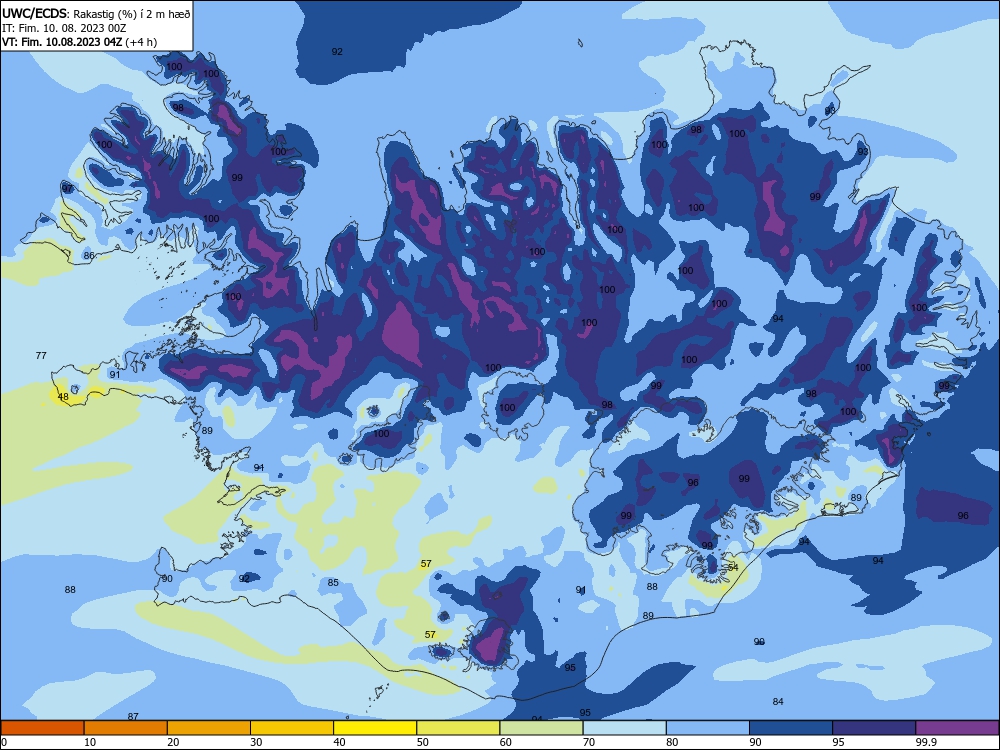
Task: Select the '70' legend tick label
Action: (589, 742)
